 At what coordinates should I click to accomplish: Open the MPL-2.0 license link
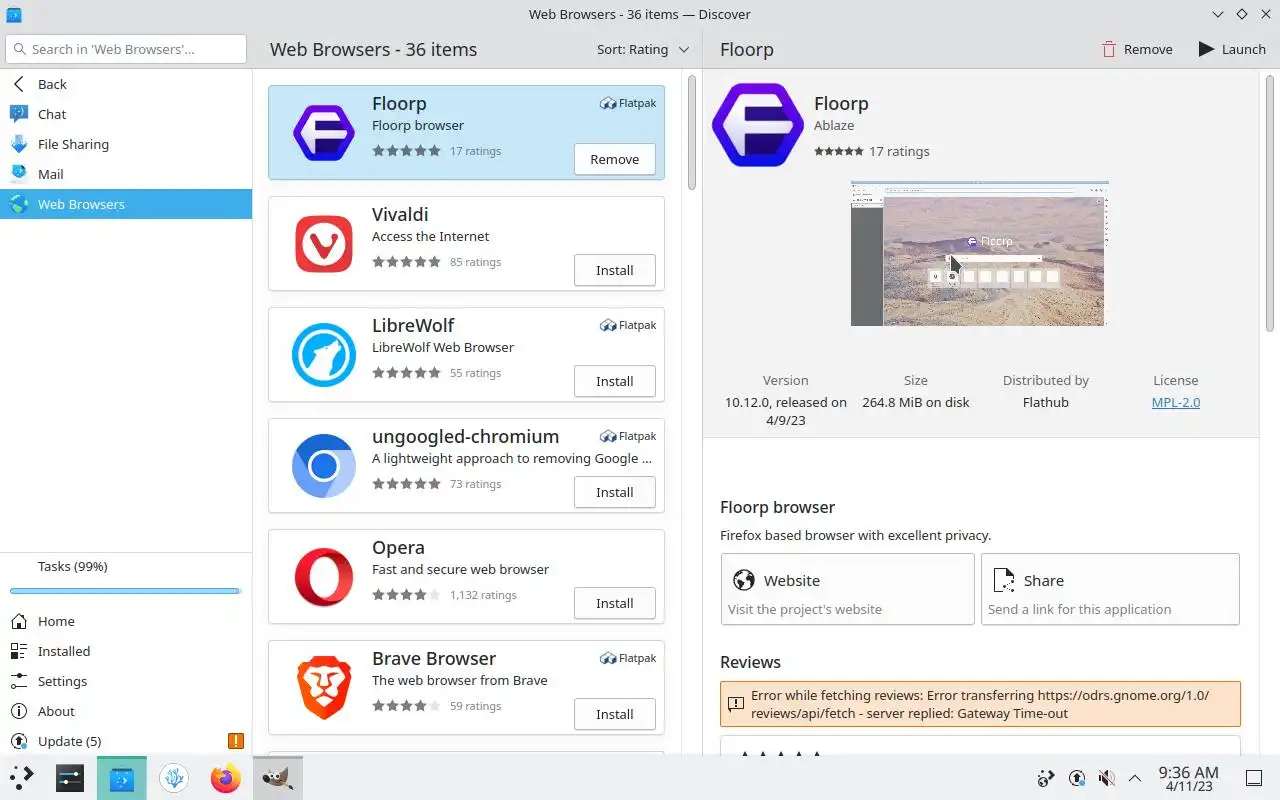tap(1175, 402)
